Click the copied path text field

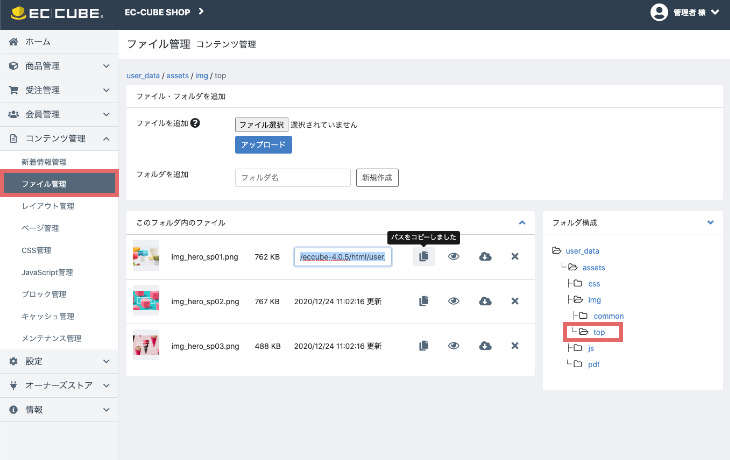pyautogui.click(x=343, y=257)
